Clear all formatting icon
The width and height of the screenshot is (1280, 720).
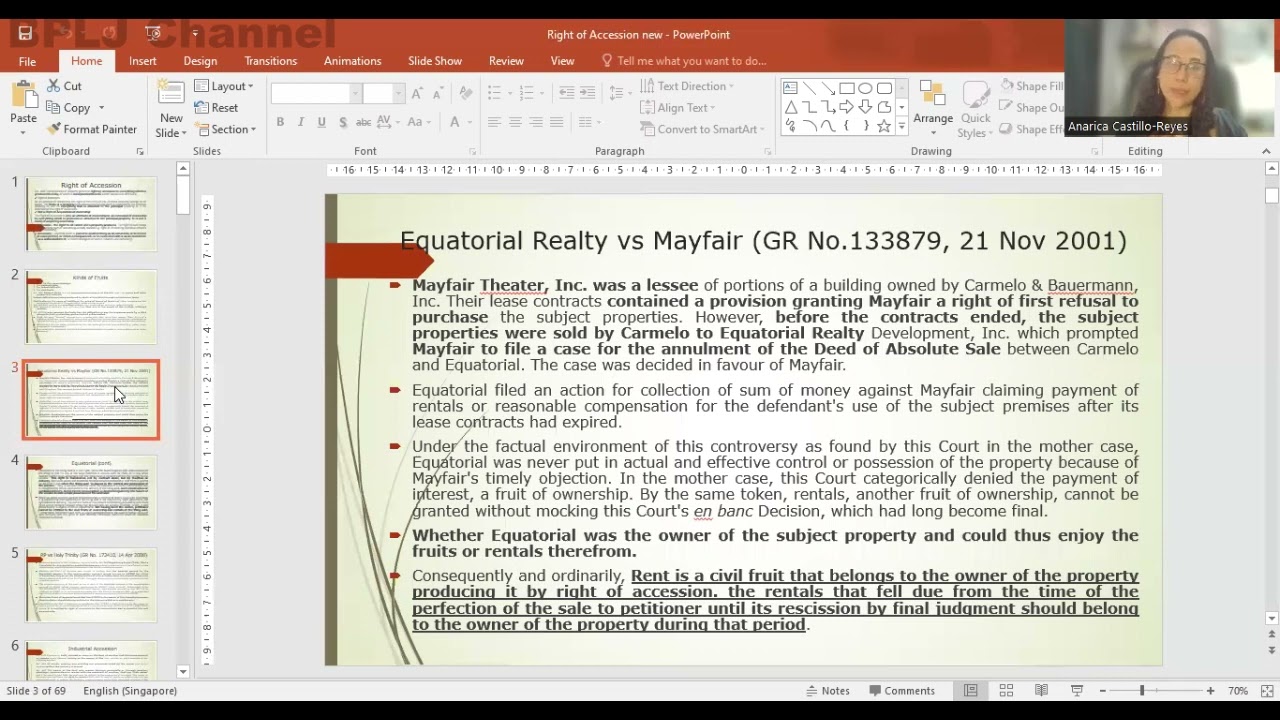pyautogui.click(x=465, y=93)
